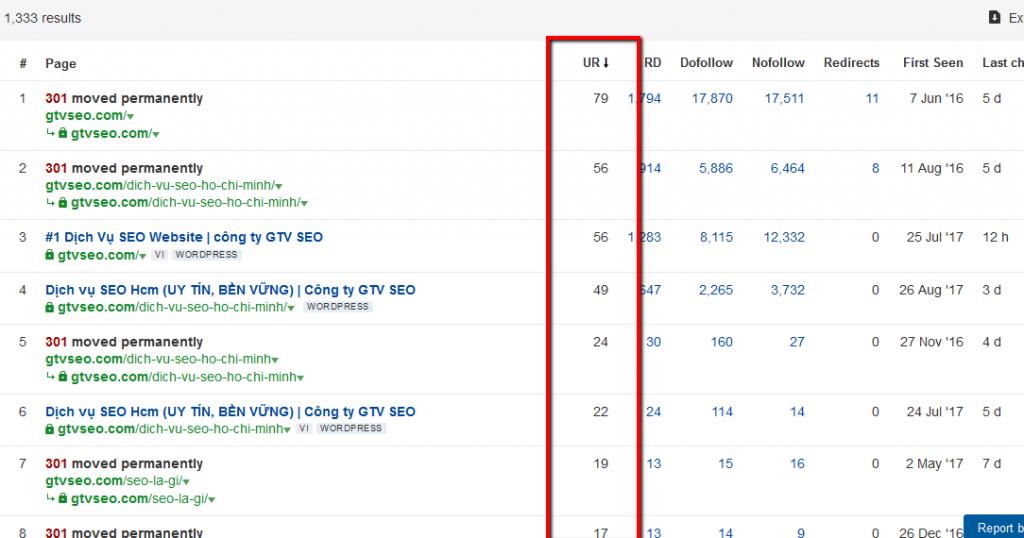Click the UR column sort arrow
This screenshot has width=1024, height=538.
click(x=606, y=63)
